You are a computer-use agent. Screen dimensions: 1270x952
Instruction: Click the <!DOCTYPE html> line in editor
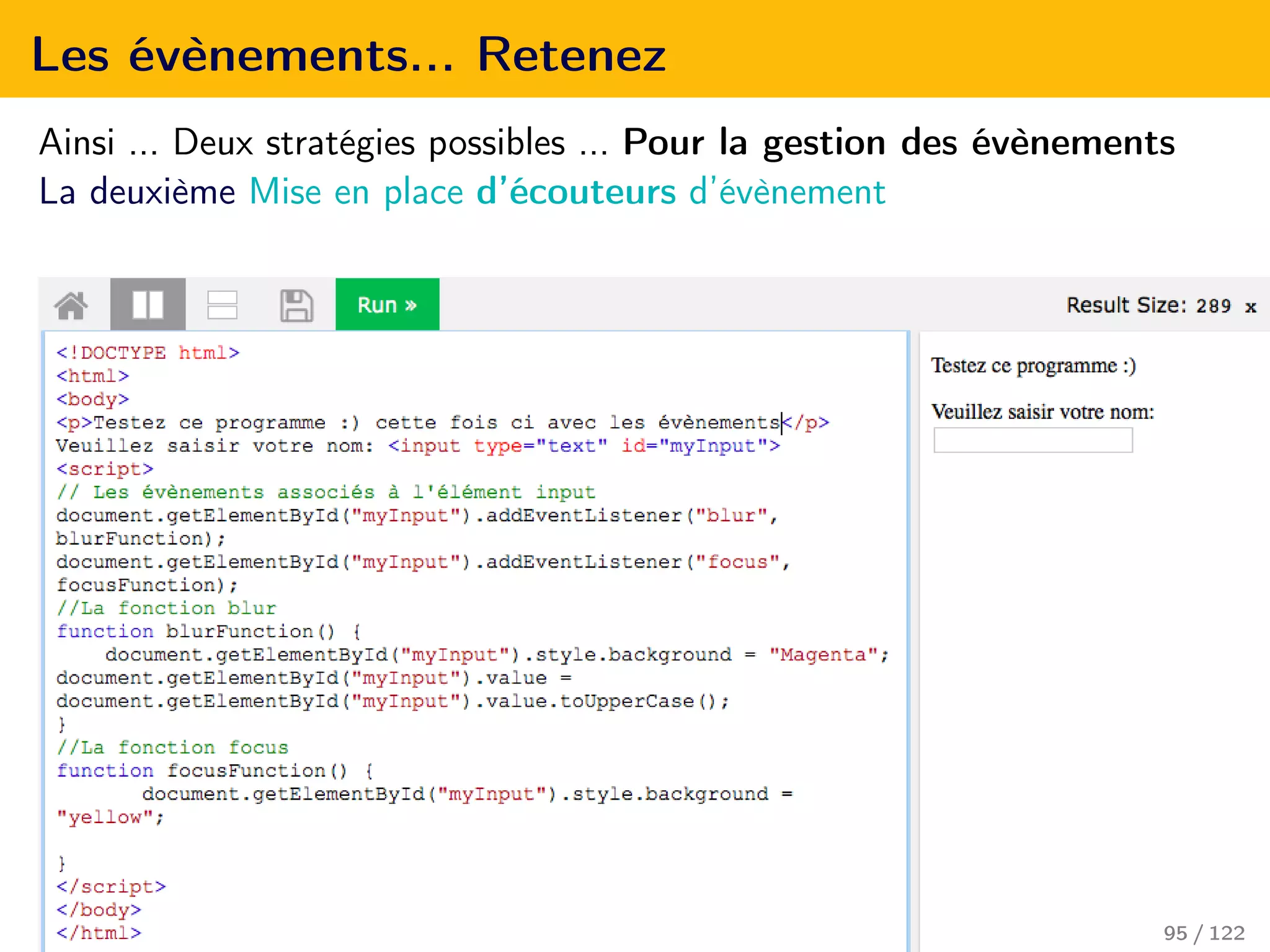click(x=148, y=353)
